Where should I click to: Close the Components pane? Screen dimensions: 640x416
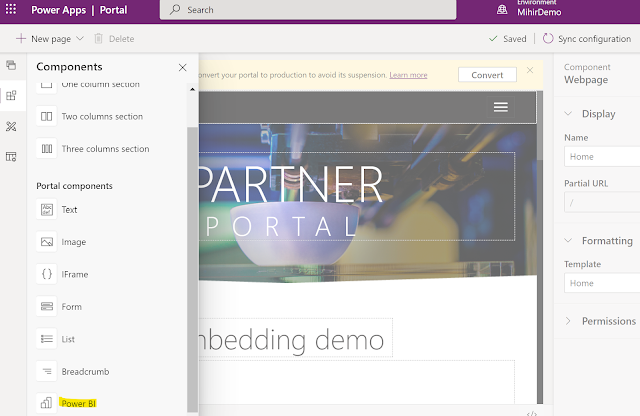click(x=182, y=68)
